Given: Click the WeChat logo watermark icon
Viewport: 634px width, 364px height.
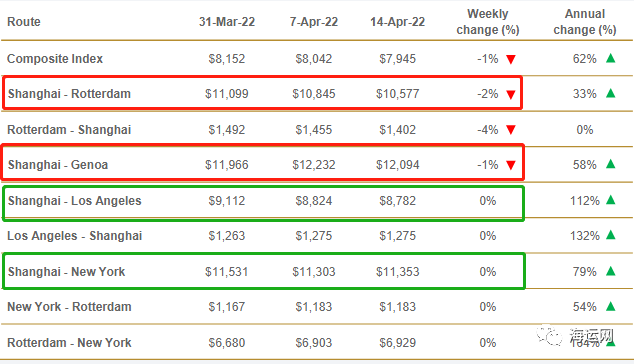Looking at the screenshot, I should (549, 336).
